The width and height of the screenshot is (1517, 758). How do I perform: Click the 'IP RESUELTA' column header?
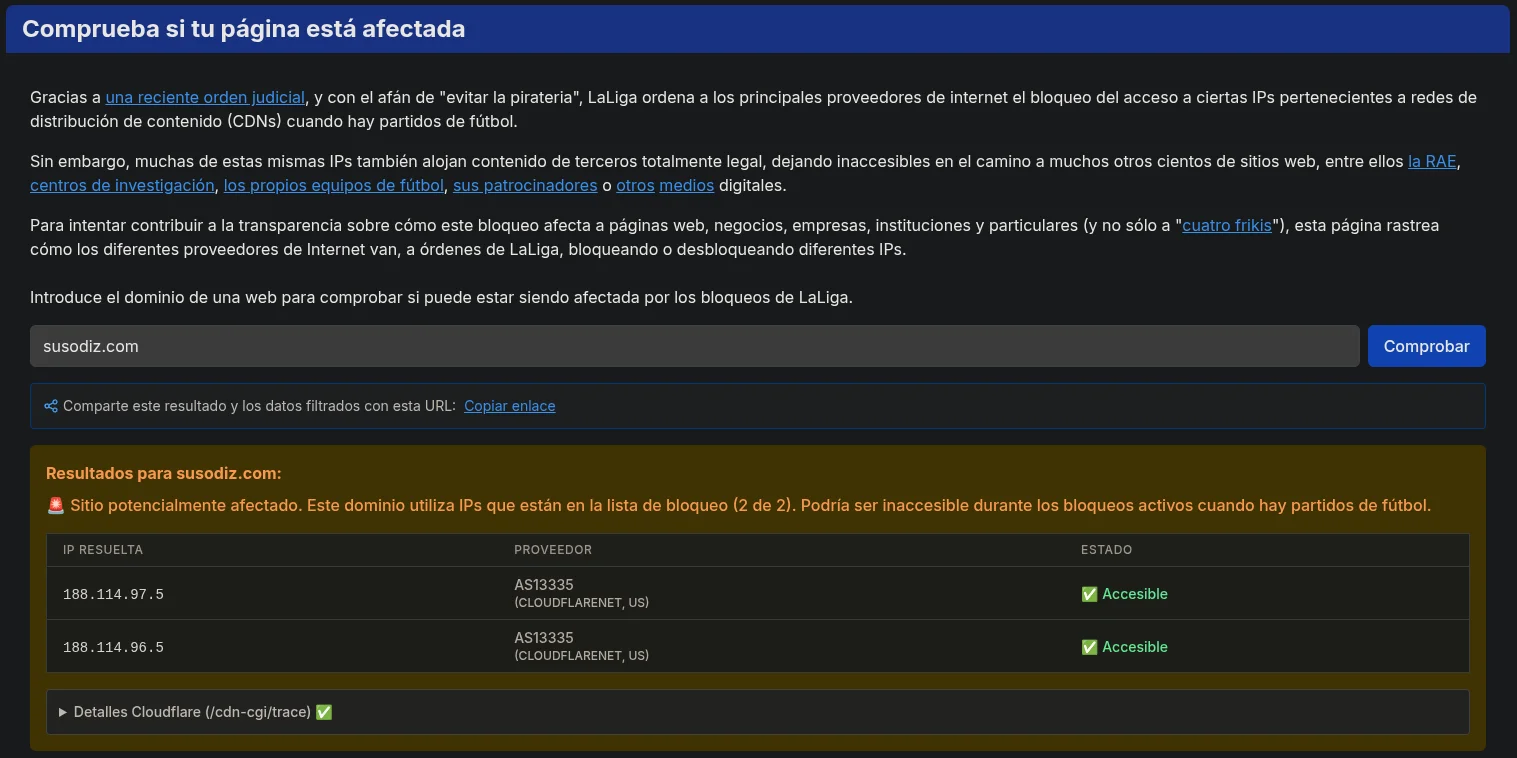(x=103, y=550)
